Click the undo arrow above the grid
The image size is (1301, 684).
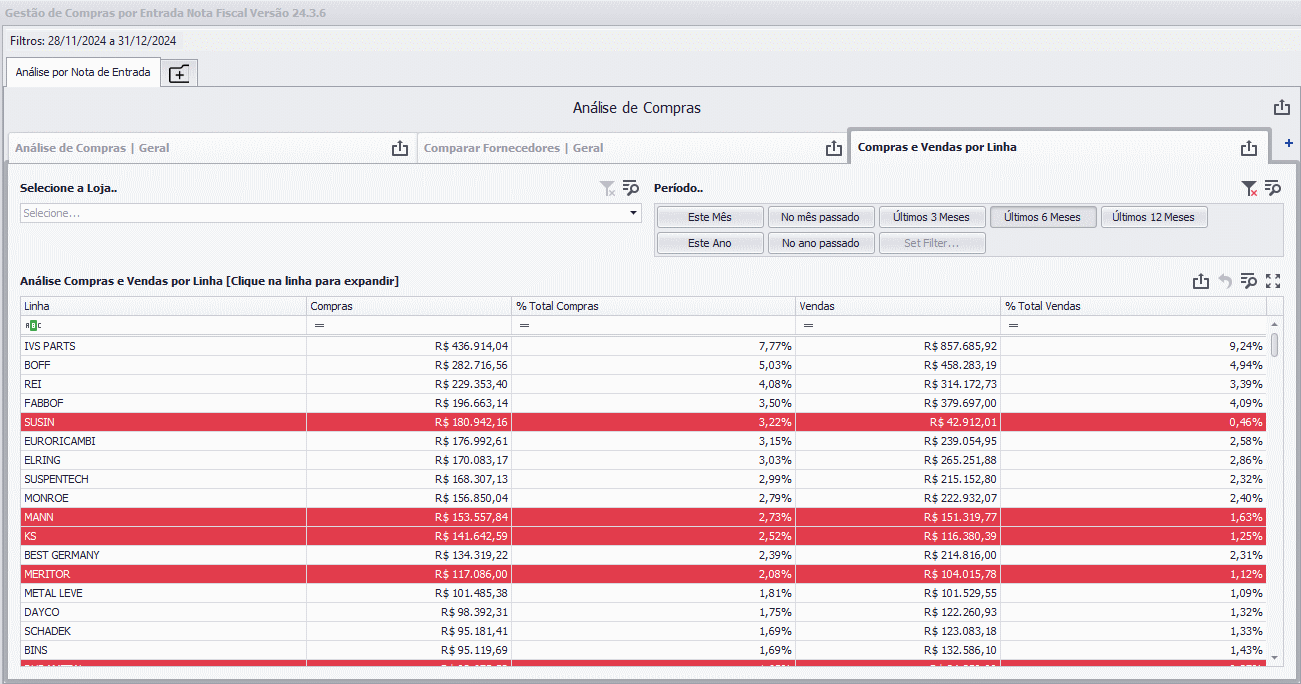coord(1225,282)
